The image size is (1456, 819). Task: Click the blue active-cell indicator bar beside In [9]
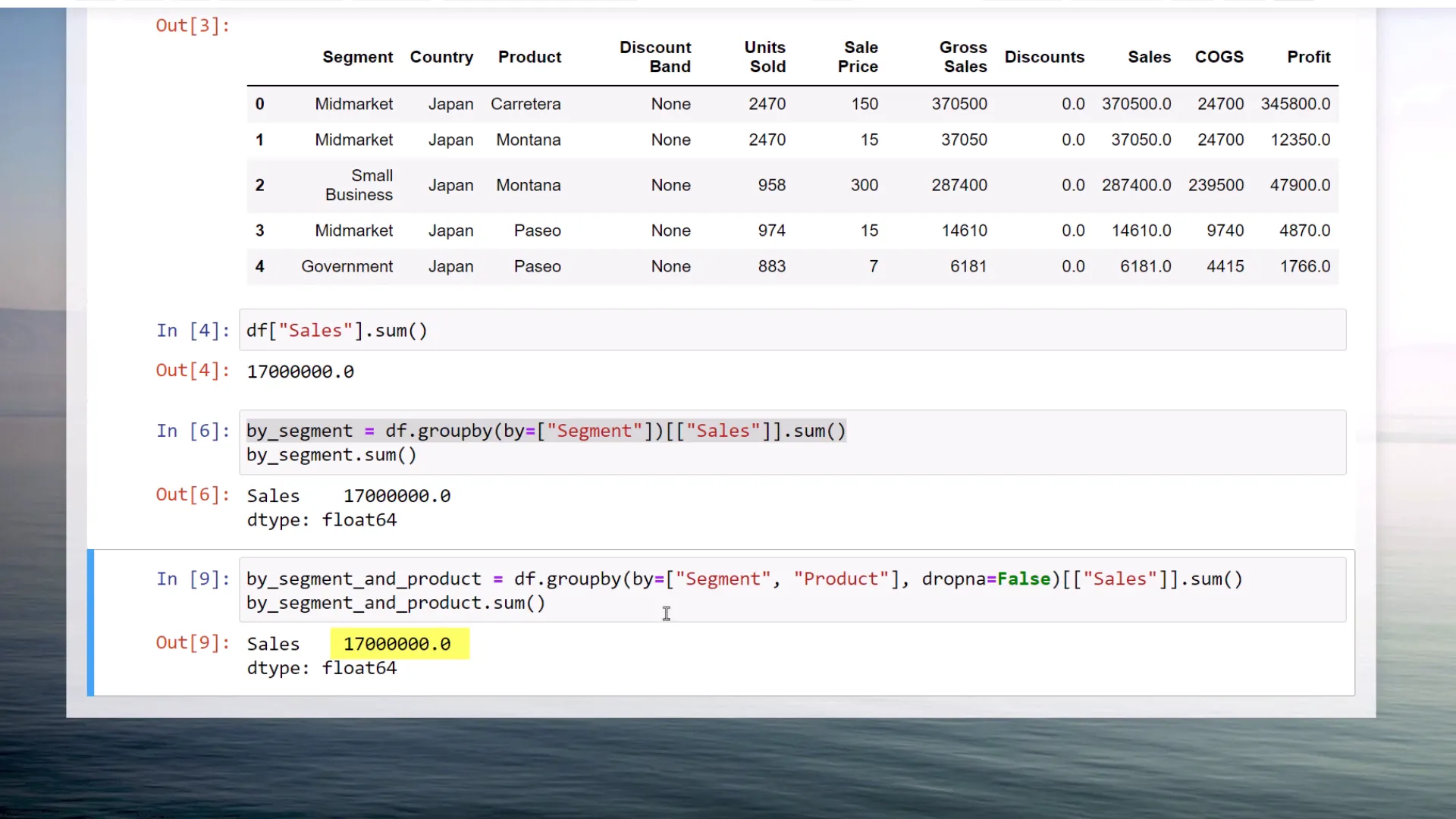pos(90,622)
